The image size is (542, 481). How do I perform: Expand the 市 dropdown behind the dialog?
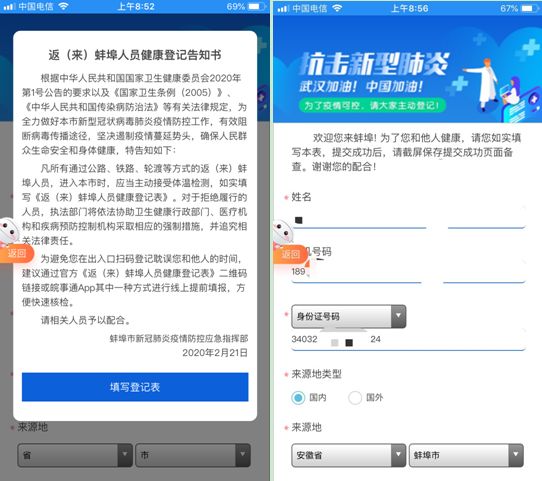point(193,455)
